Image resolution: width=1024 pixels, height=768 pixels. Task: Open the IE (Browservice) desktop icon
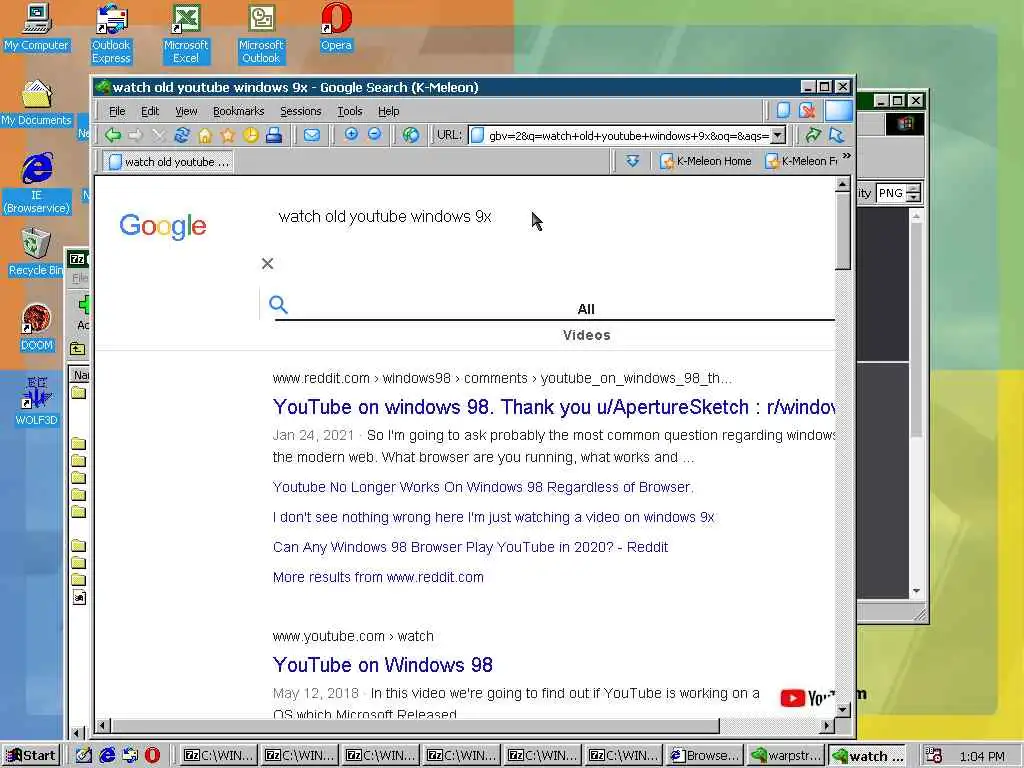(x=37, y=184)
